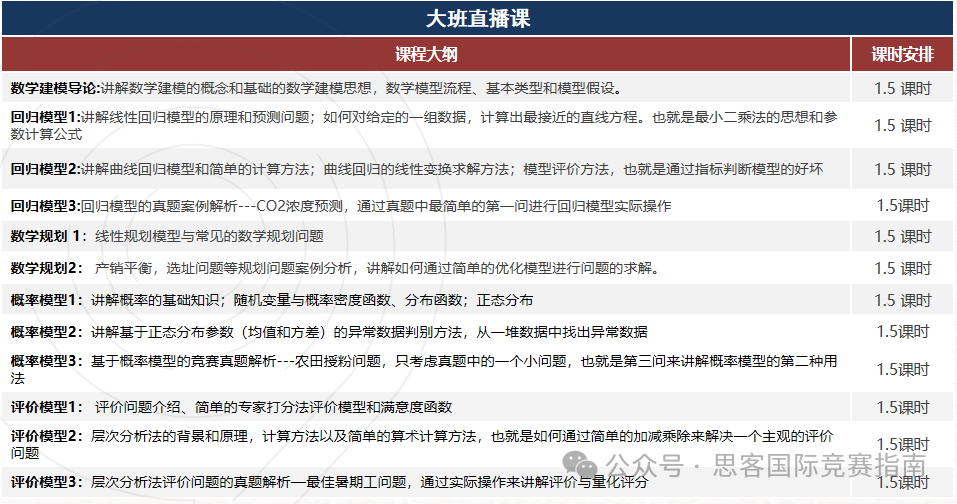Image resolution: width=957 pixels, height=504 pixels.
Task: Select the 1.5 课时 cell for 概率模型1
Action: (x=902, y=300)
